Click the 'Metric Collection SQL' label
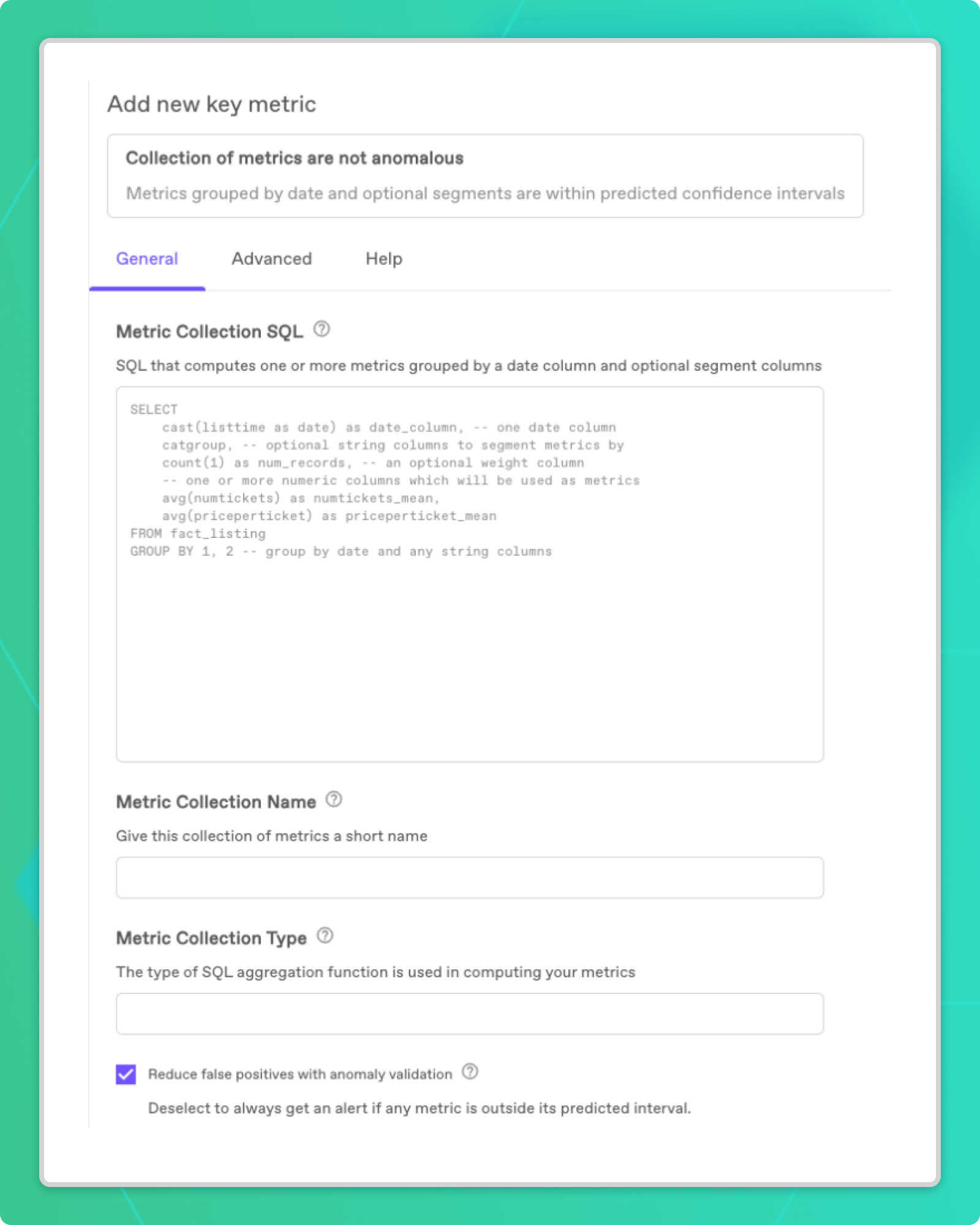This screenshot has width=980, height=1225. (x=209, y=331)
